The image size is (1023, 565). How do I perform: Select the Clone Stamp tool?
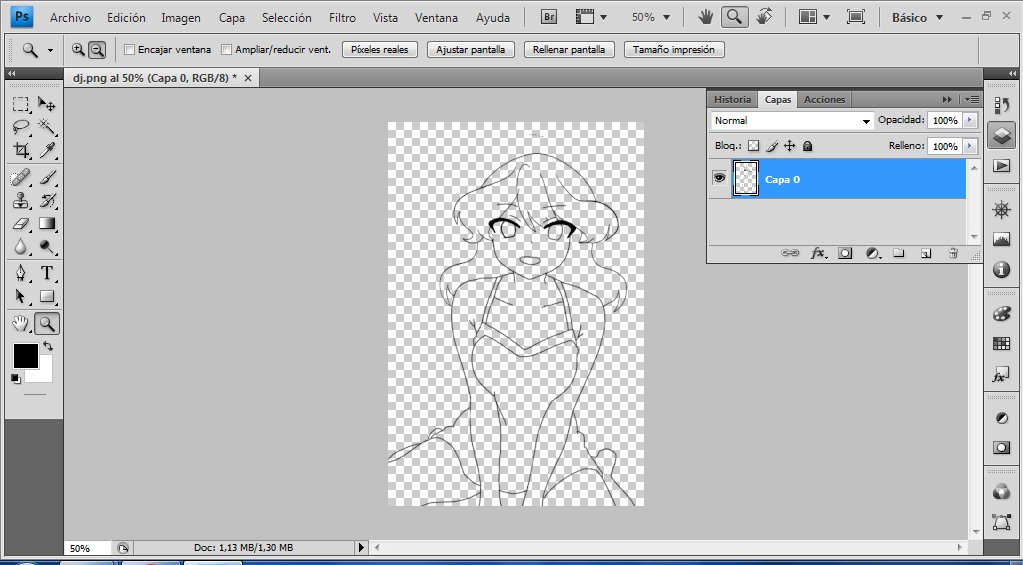[21, 200]
